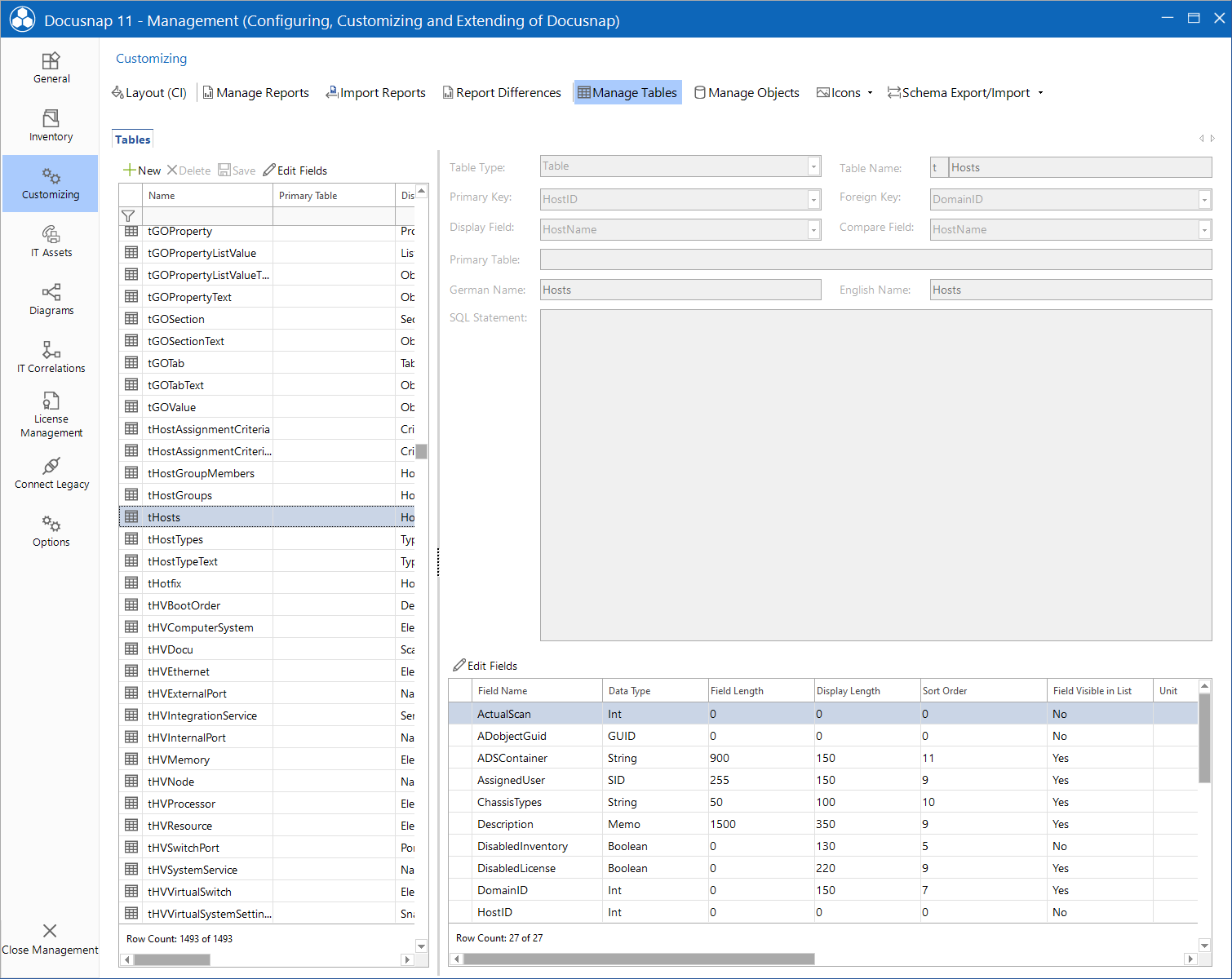1232x979 pixels.
Task: Click the filter funnel icon above the table list
Action: click(x=130, y=215)
